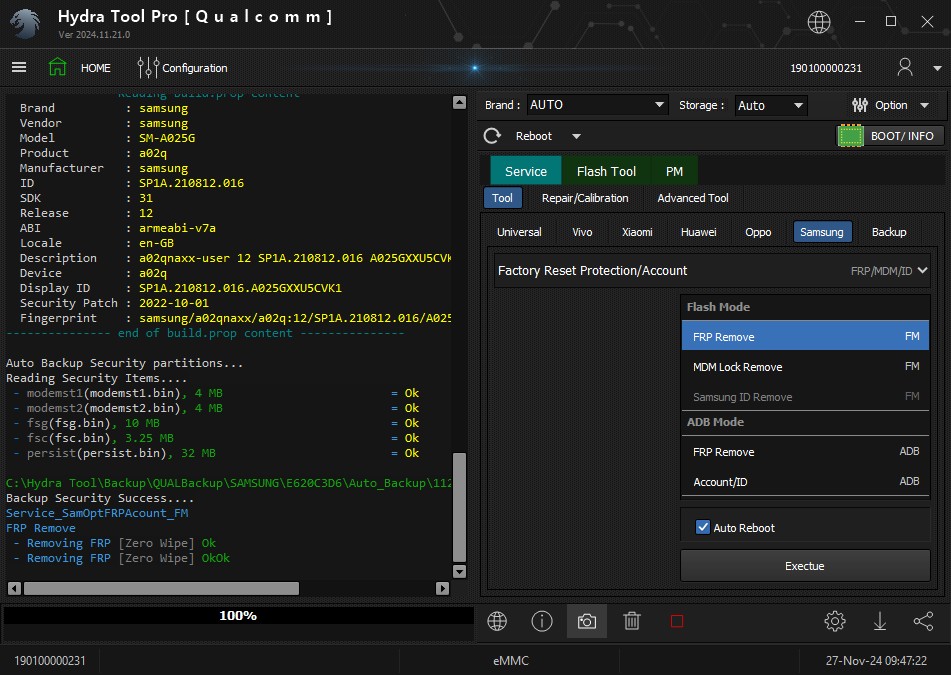951x675 pixels.
Task: Select the Tool sub-tab
Action: [502, 198]
